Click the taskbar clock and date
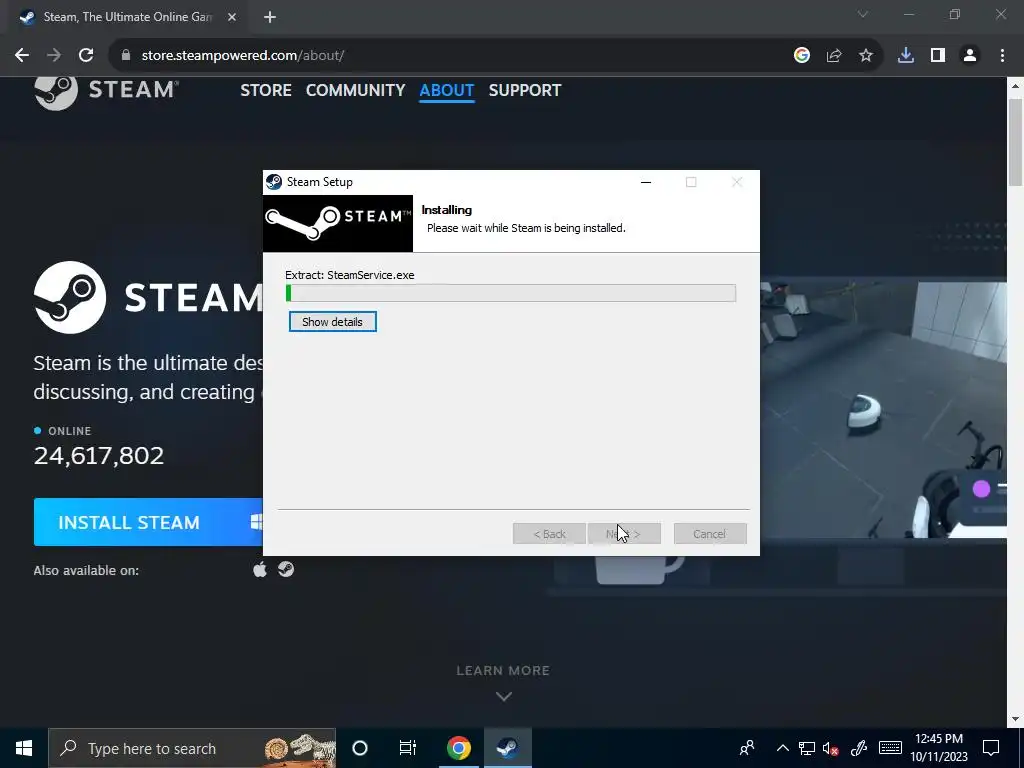The width and height of the screenshot is (1024, 768). [939, 748]
